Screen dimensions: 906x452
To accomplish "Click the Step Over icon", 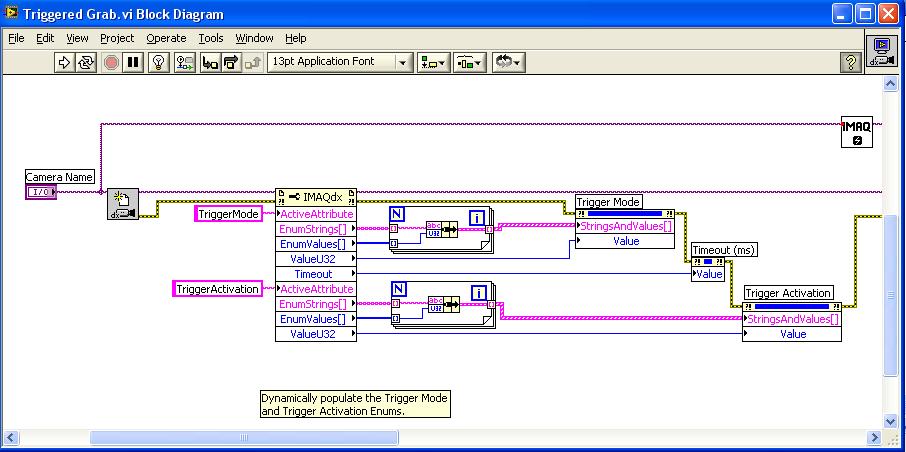I will 231,62.
